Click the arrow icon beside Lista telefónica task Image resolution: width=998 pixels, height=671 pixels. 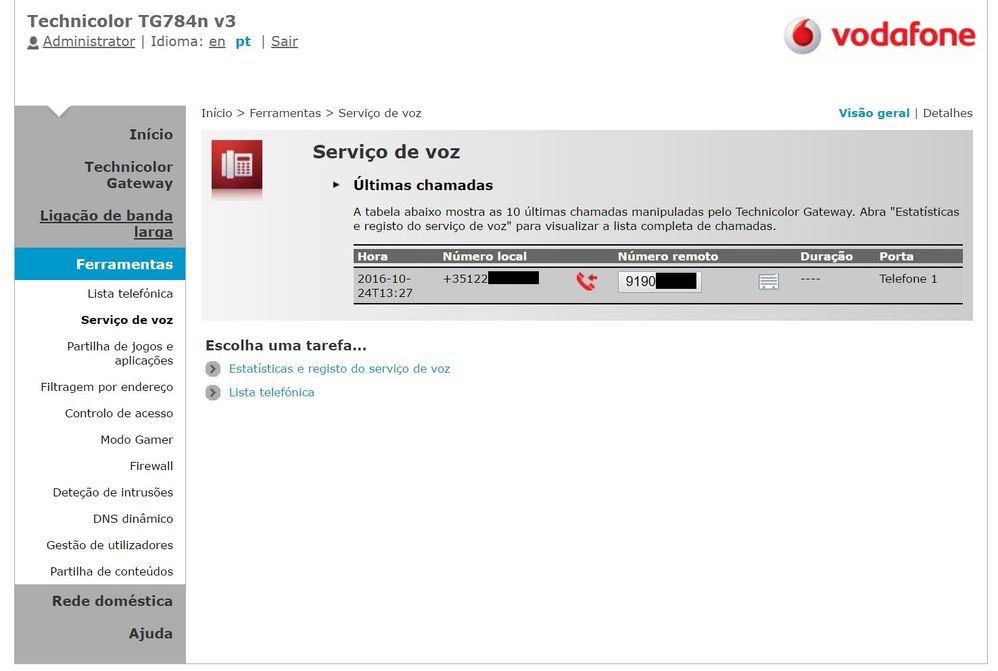212,392
